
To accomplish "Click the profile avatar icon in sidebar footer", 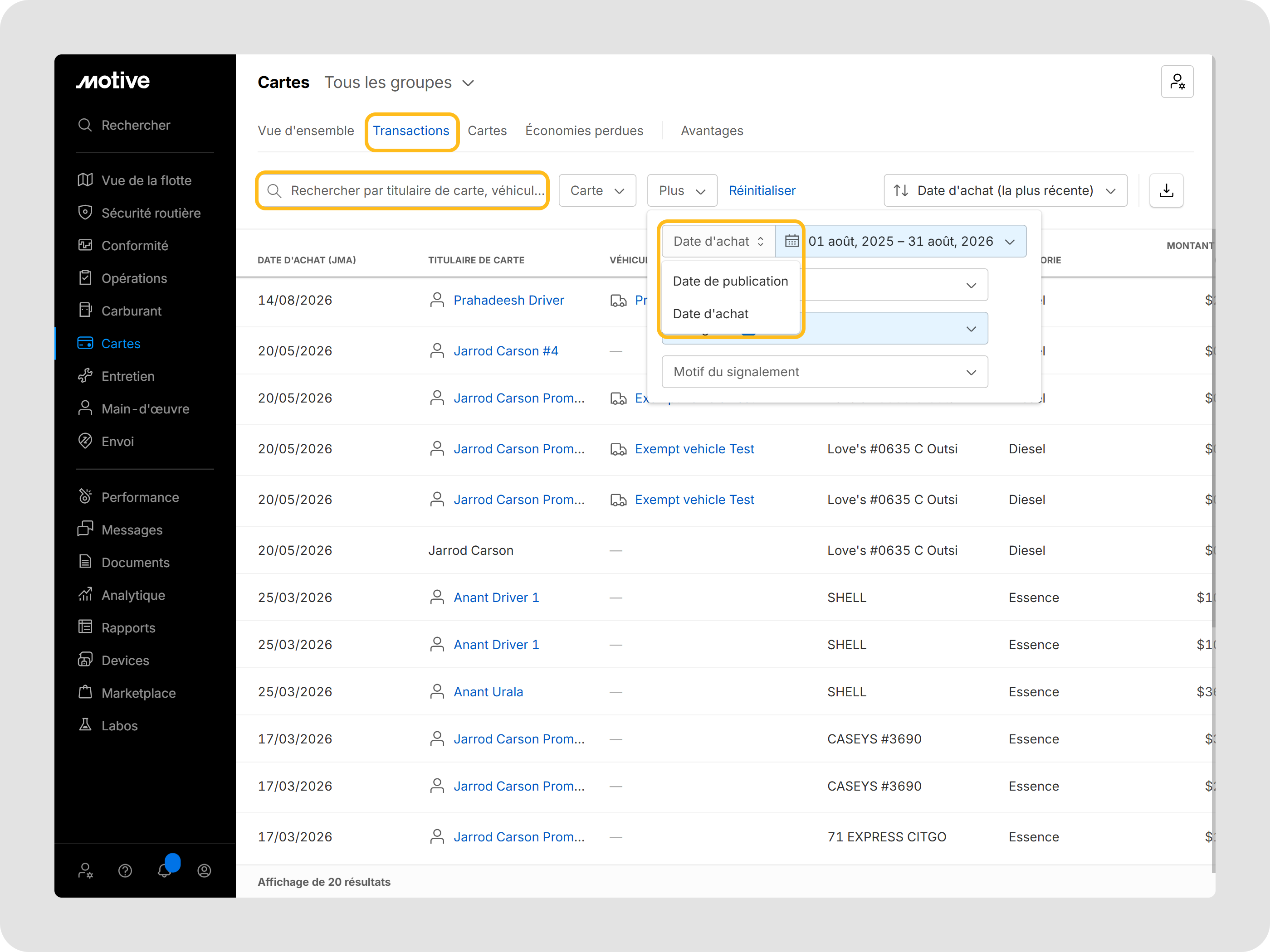I will tap(204, 870).
